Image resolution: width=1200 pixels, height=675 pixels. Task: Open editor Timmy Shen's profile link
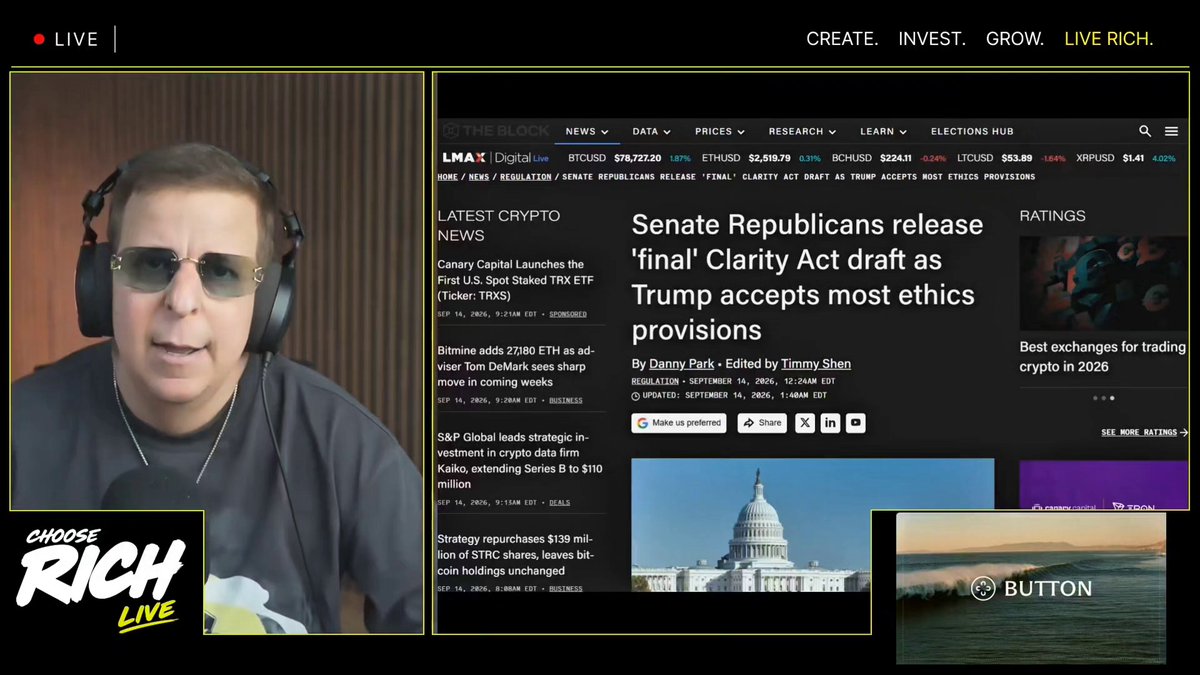tap(816, 364)
